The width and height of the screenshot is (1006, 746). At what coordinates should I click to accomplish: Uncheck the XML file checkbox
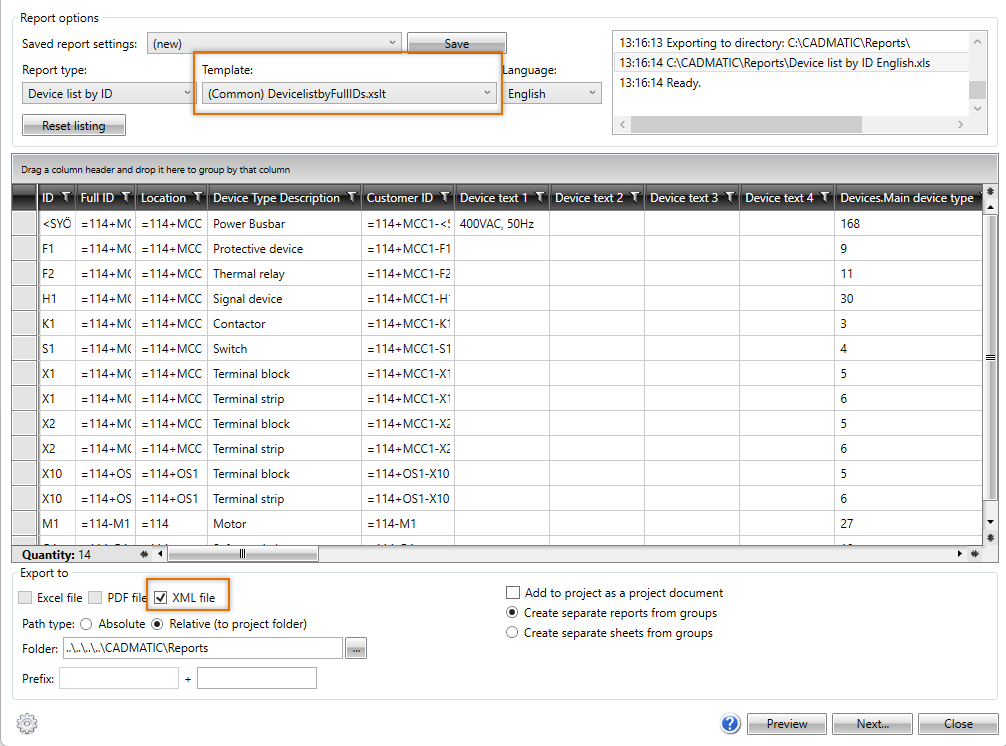[161, 598]
